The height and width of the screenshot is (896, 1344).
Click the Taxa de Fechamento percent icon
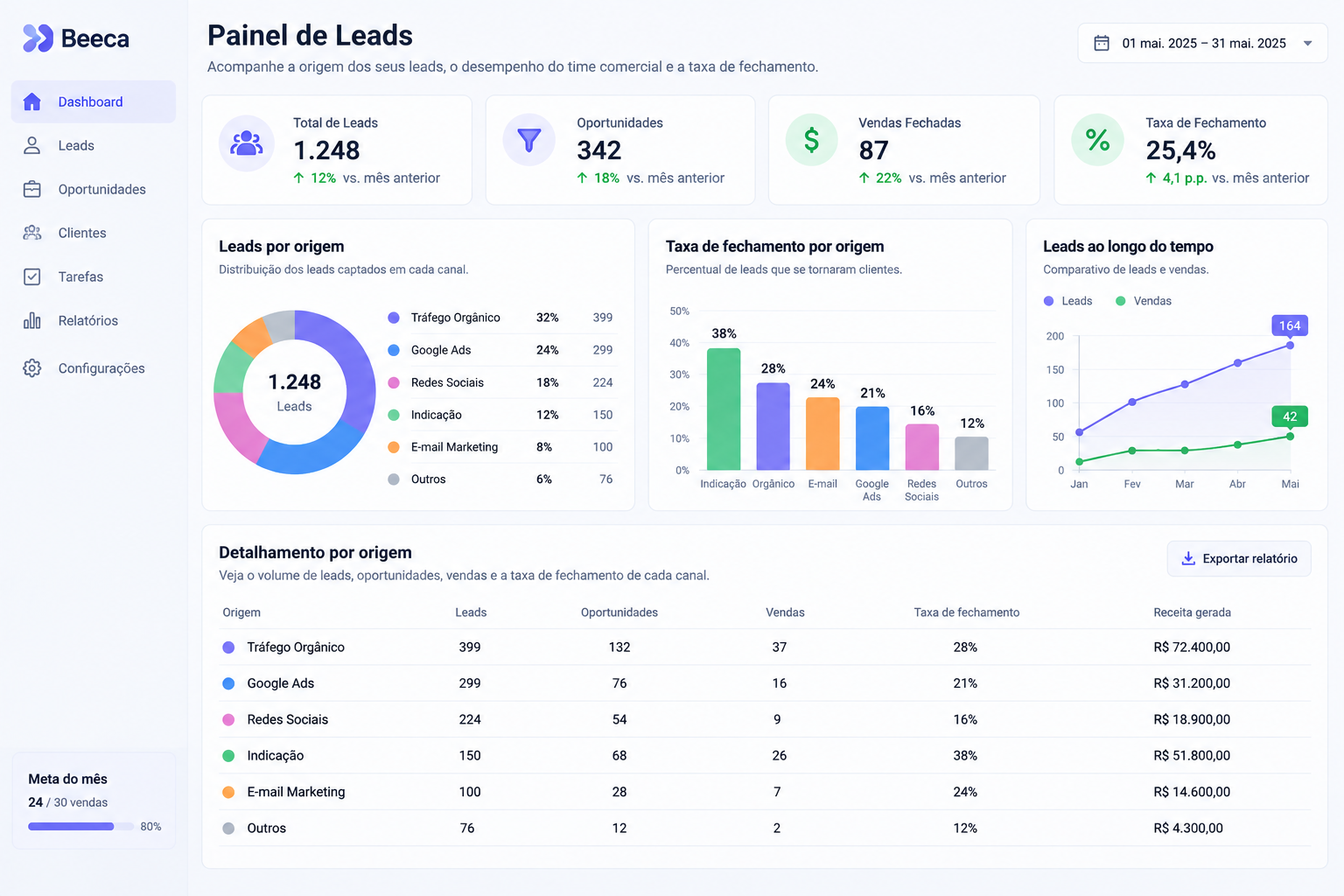pyautogui.click(x=1097, y=140)
